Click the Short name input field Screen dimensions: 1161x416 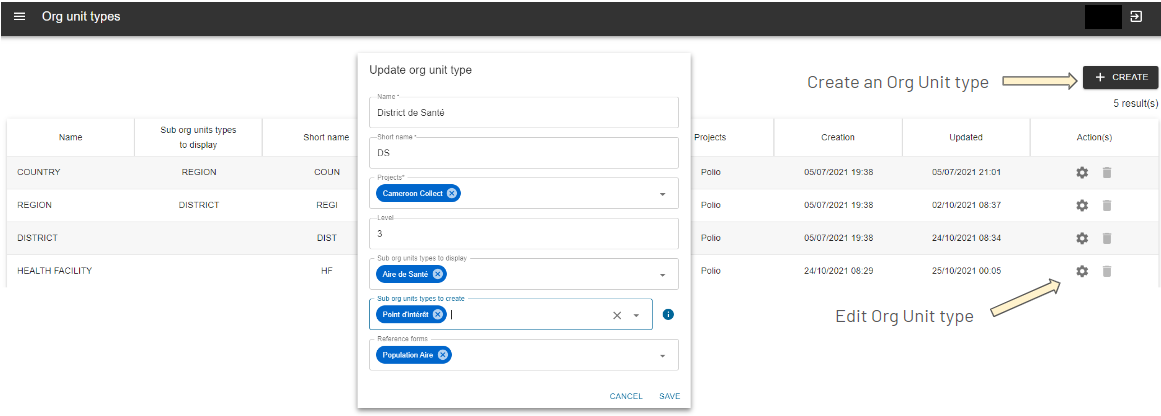coord(523,152)
